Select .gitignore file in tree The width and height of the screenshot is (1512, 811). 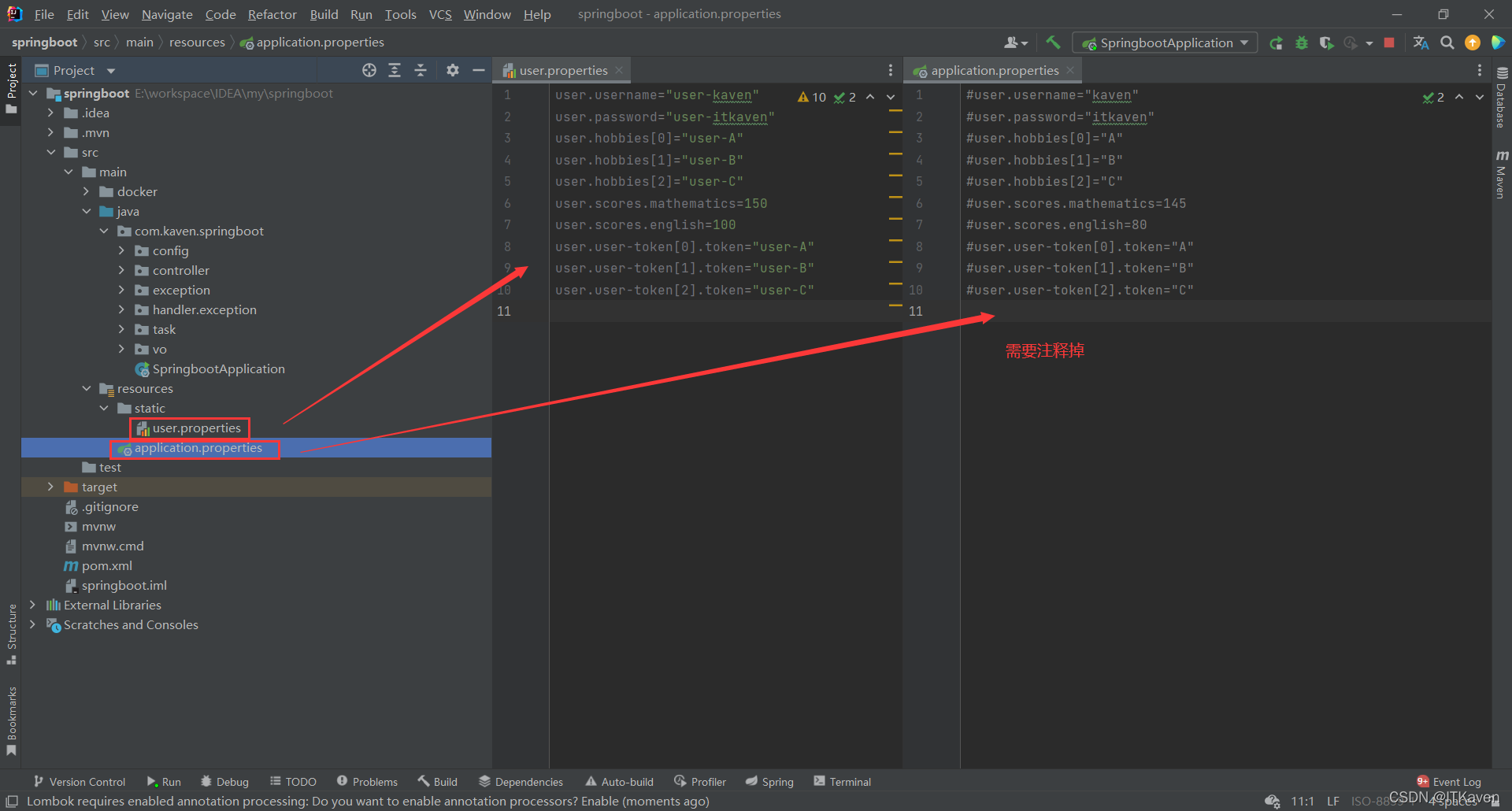pos(102,506)
